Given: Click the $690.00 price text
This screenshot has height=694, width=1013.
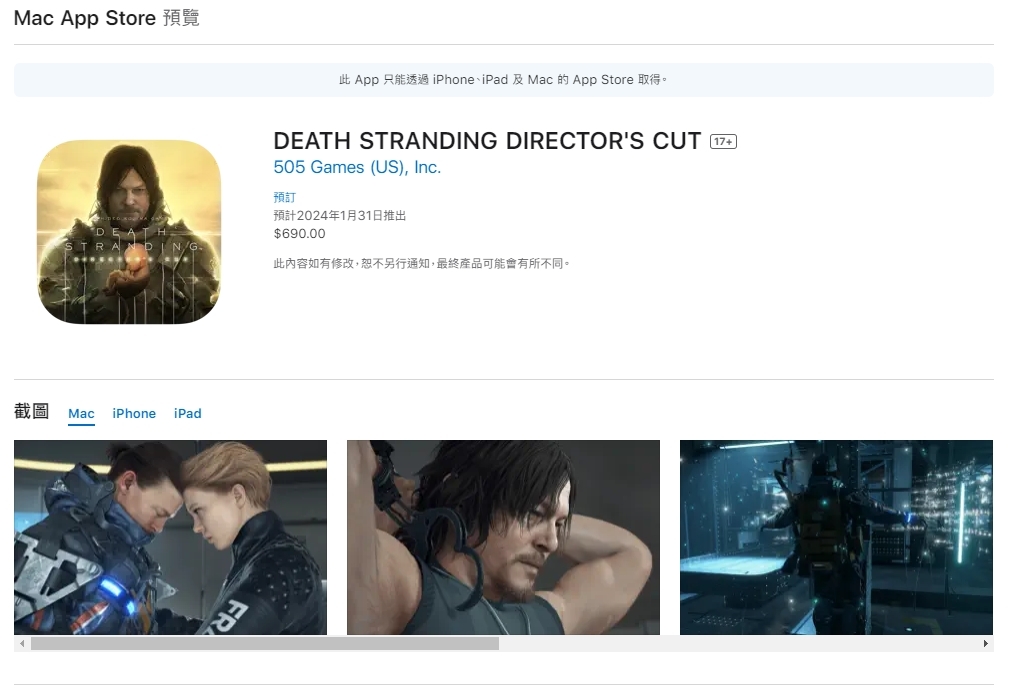Looking at the screenshot, I should [299, 234].
